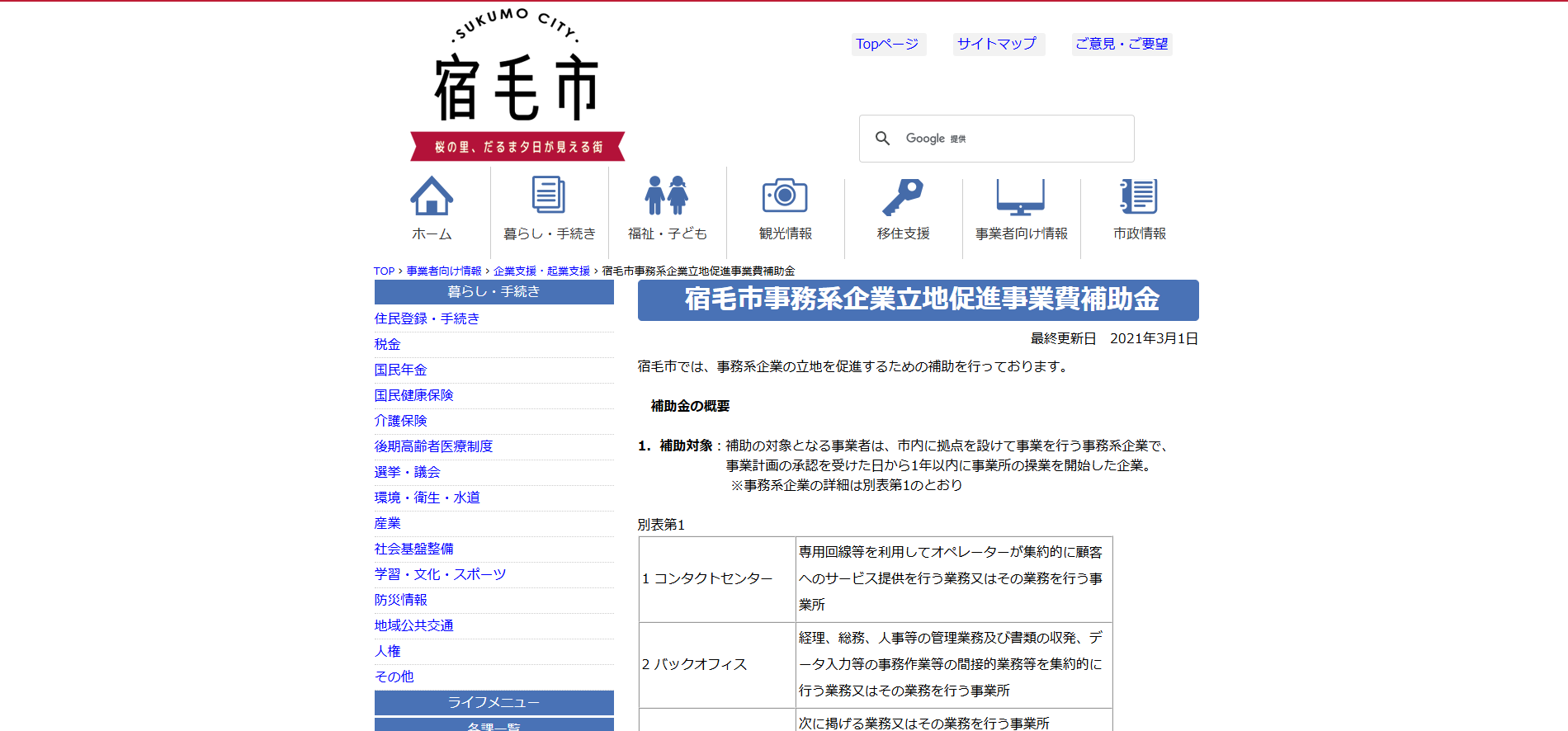Click the search magnifier icon
Viewport: 1568px width, 731px height.
(882, 139)
